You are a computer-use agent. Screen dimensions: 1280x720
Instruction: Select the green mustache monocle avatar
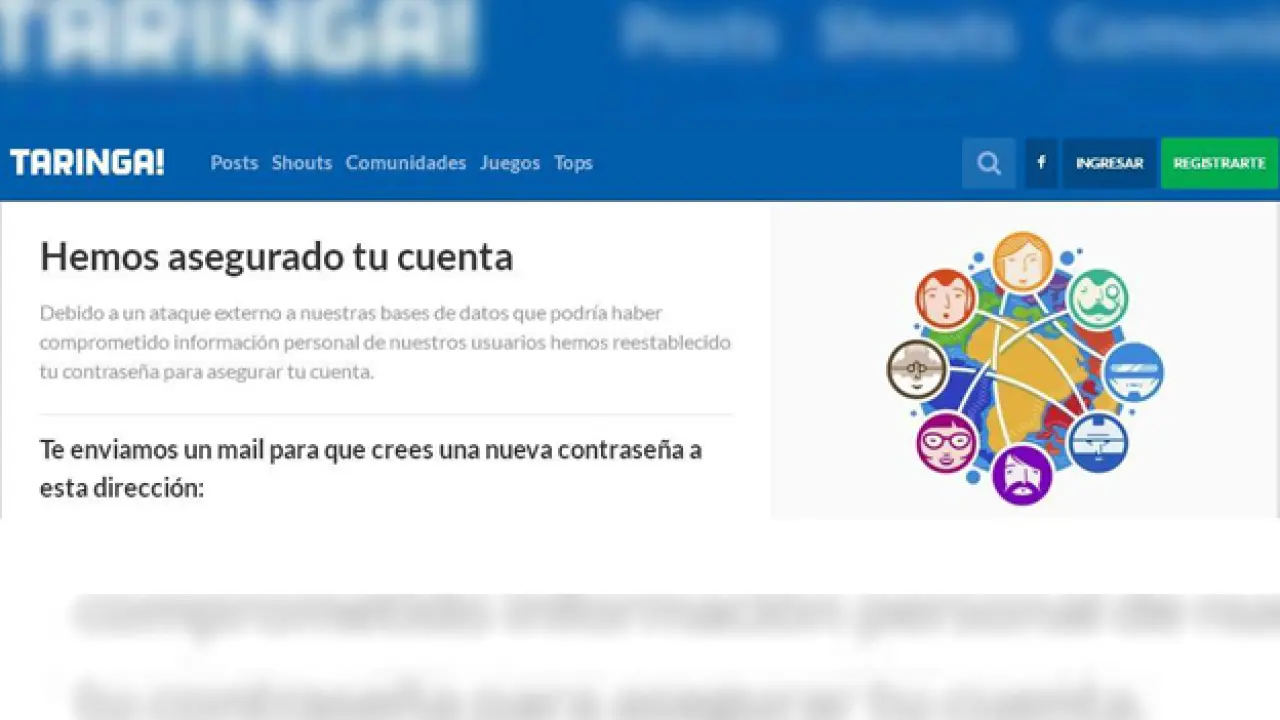1097,298
